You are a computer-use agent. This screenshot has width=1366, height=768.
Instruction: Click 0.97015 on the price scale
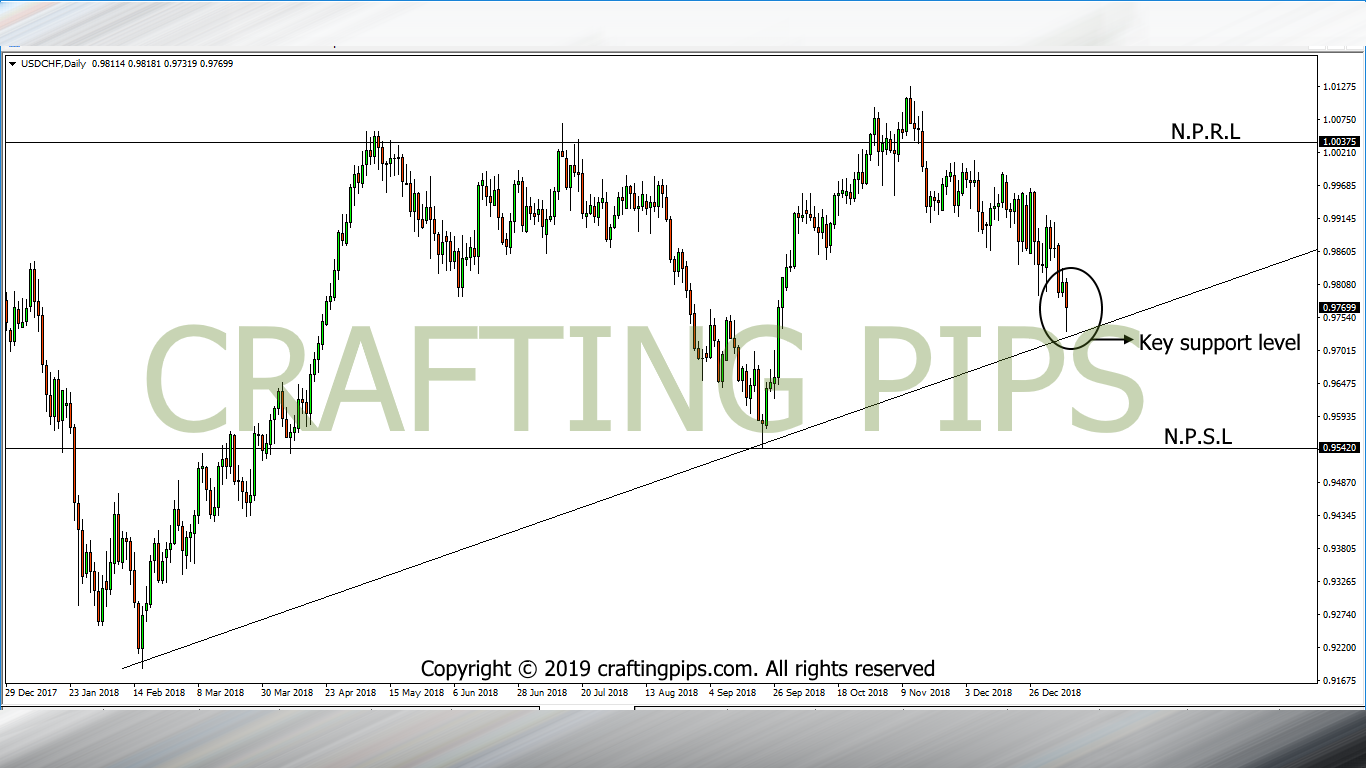1339,351
